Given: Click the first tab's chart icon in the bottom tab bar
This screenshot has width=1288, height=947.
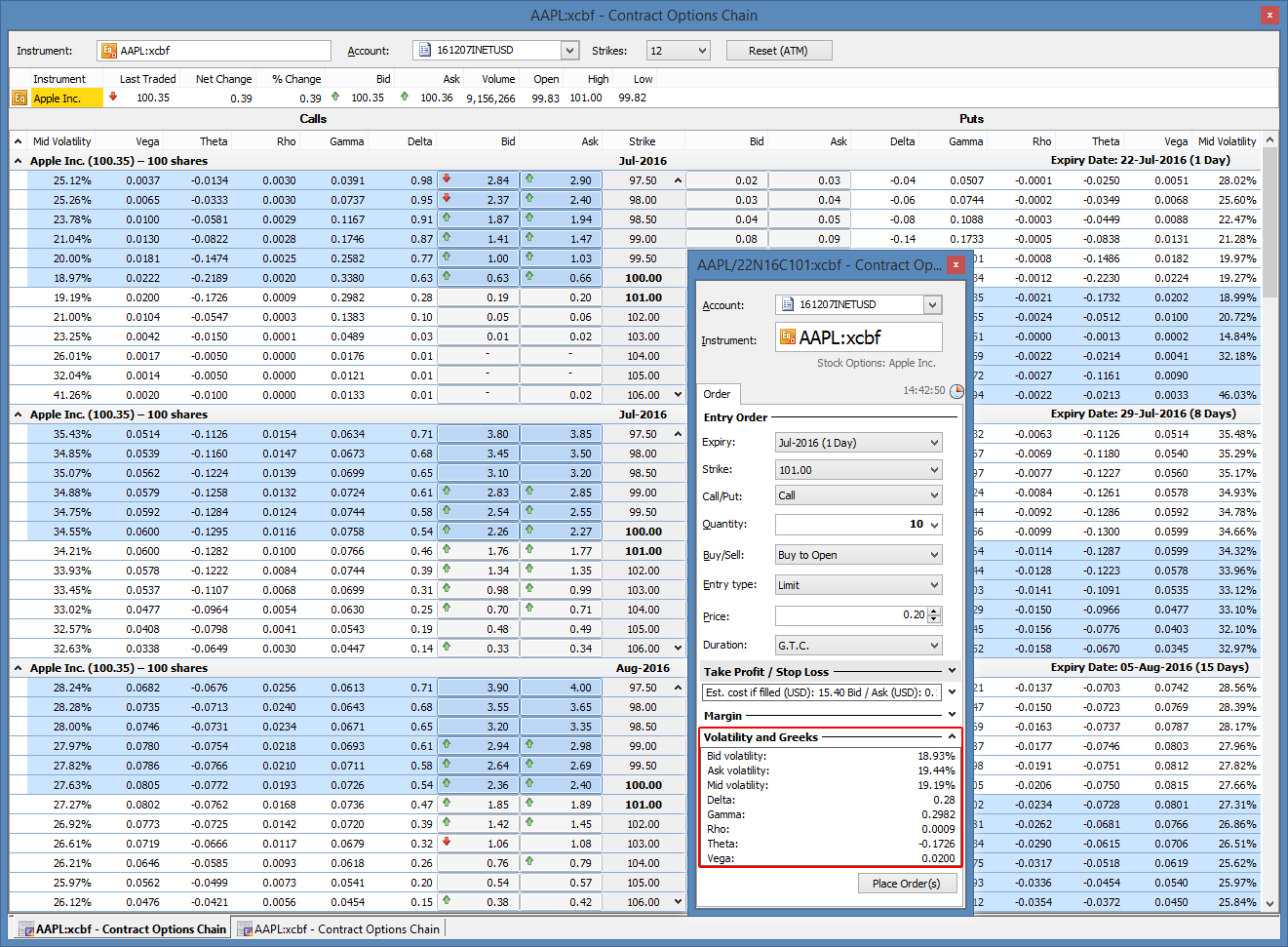Looking at the screenshot, I should [x=25, y=929].
